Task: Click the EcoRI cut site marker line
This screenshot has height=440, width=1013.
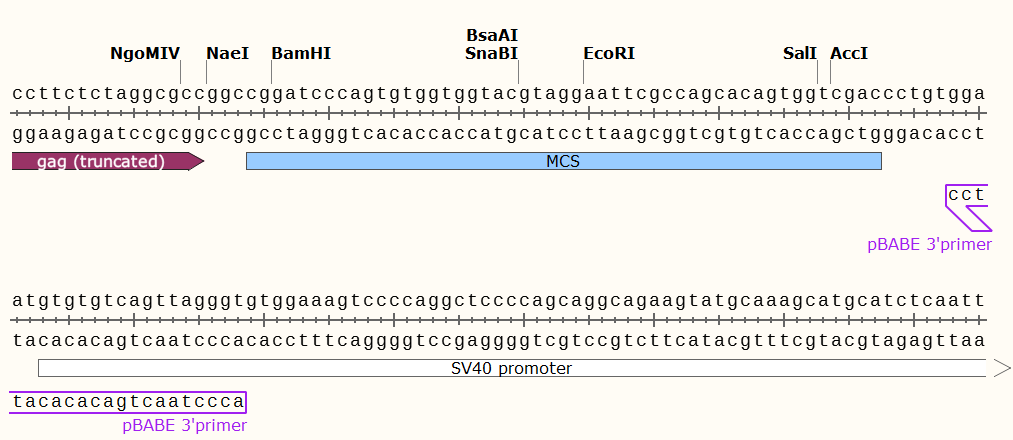Action: (584, 73)
